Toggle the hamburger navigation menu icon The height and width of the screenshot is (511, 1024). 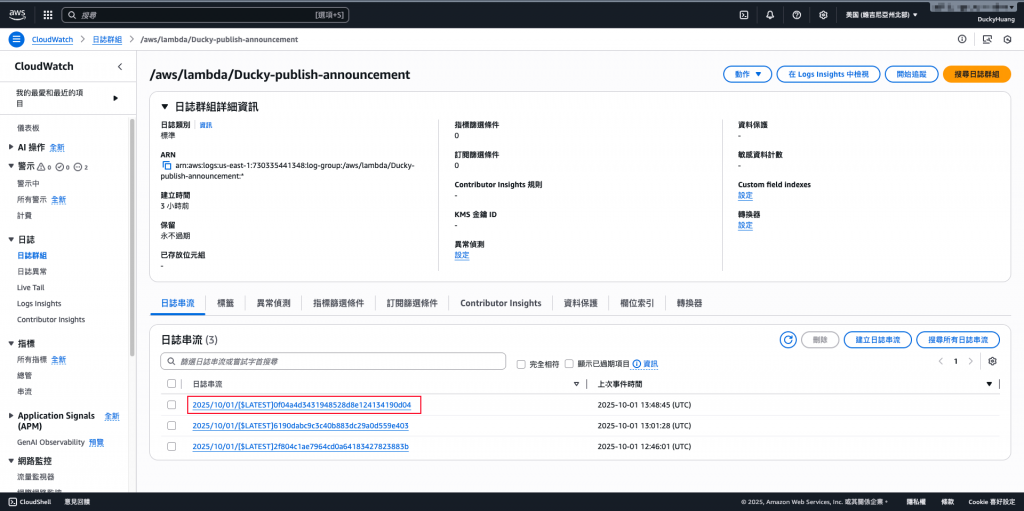[x=16, y=39]
